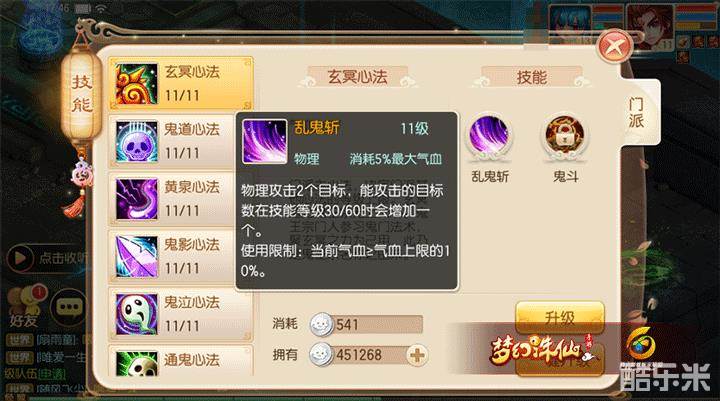The image size is (720, 401).
Task: Select the 鬼影心法 blade icon
Action: click(x=136, y=256)
